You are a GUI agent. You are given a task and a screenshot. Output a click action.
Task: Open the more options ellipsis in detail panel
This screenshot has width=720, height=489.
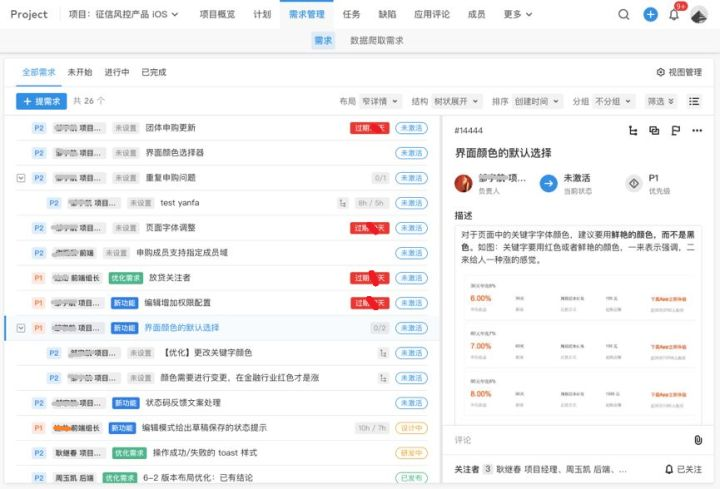point(697,131)
